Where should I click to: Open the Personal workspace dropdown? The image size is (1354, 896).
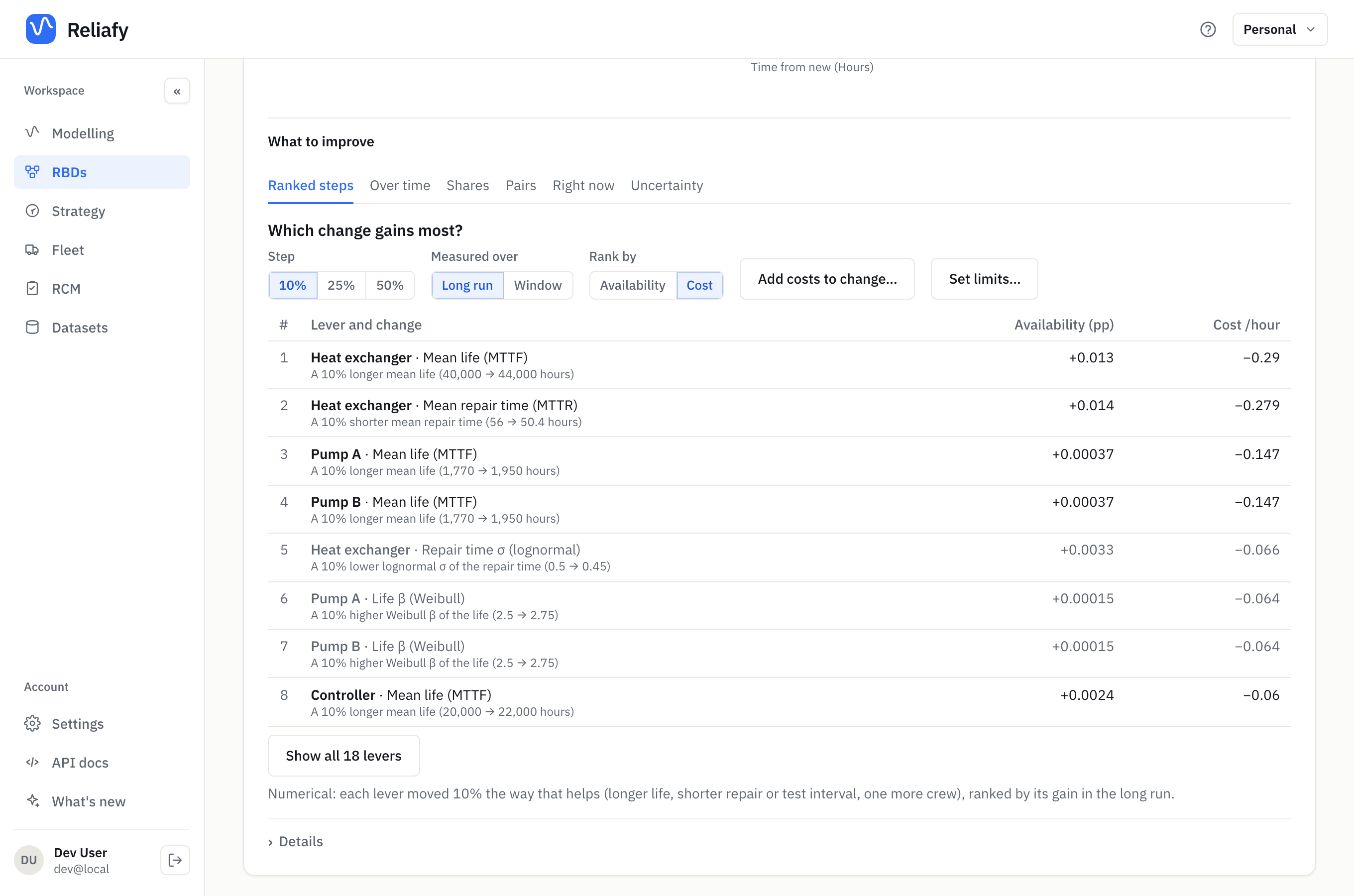[x=1280, y=29]
